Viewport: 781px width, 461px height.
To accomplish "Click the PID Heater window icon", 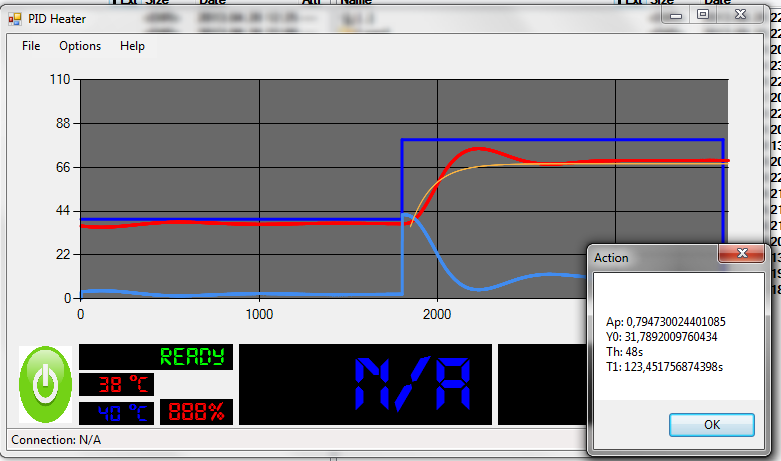I will point(15,19).
